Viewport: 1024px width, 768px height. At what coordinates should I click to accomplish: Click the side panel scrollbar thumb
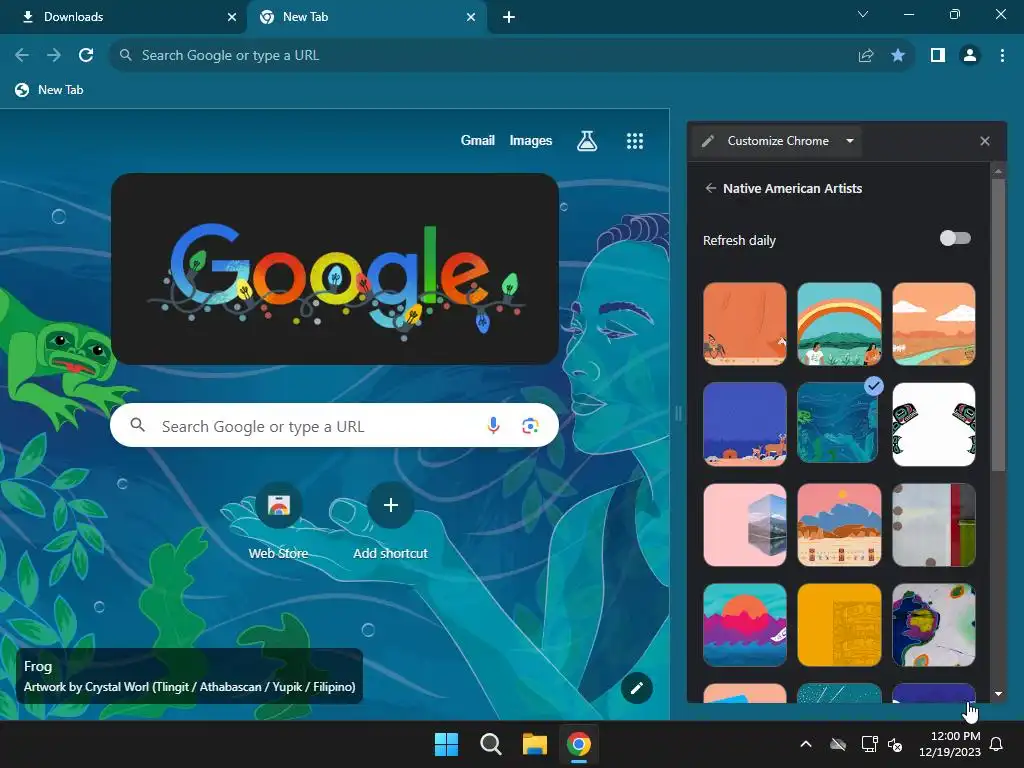[998, 324]
